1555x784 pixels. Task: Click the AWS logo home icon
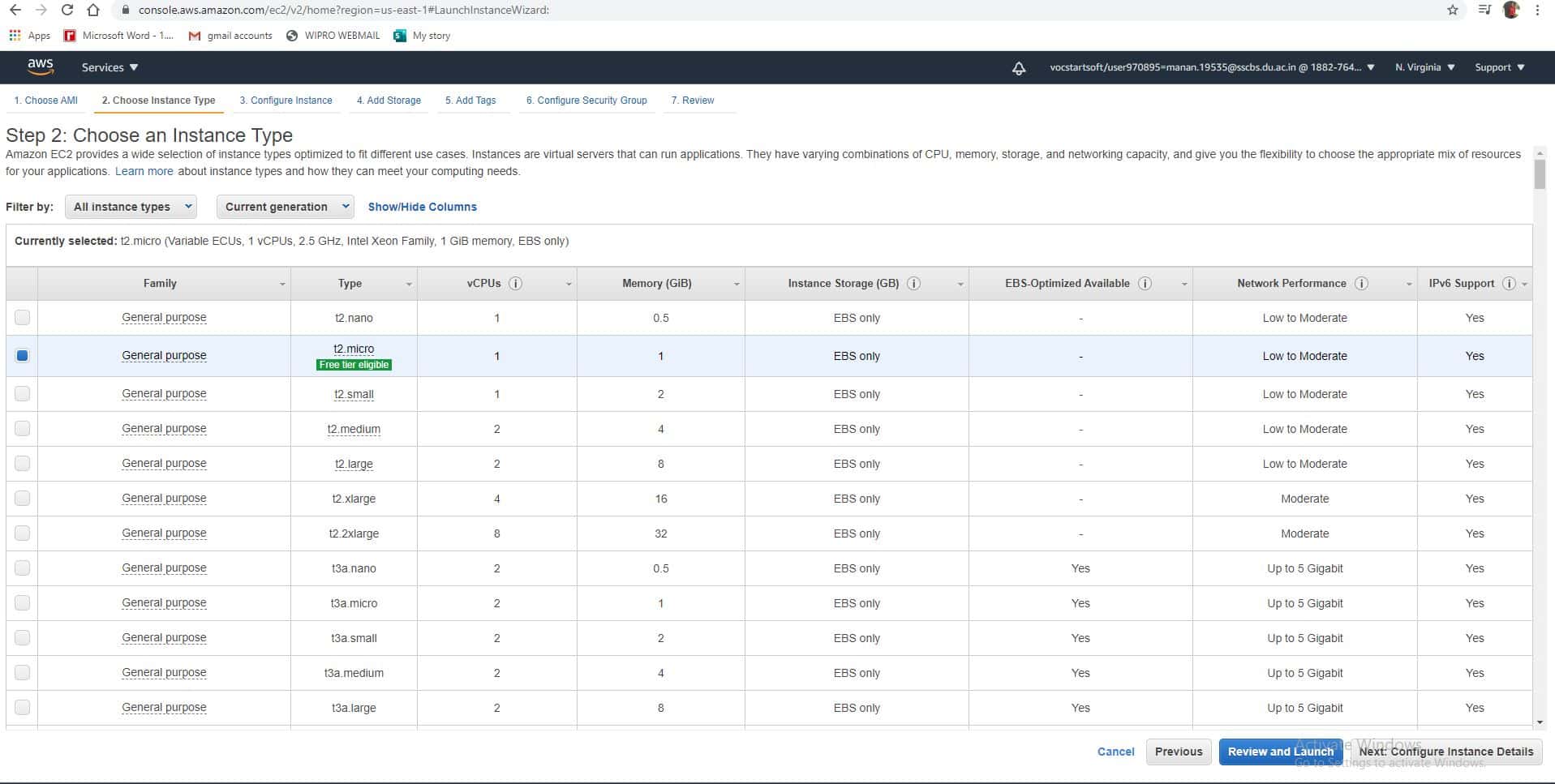click(x=40, y=66)
